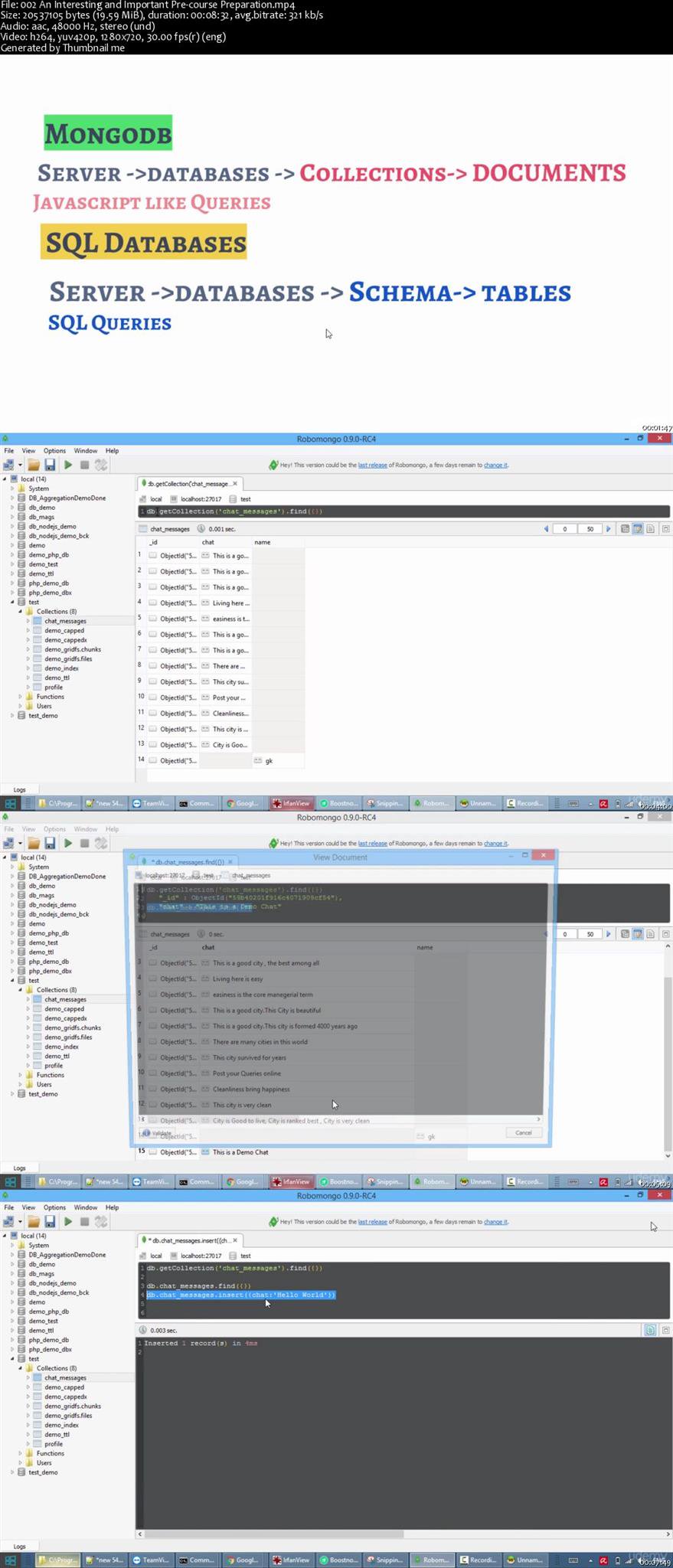
Task: Collapse local (14) connection in insert-query window
Action: pyautogui.click(x=5, y=1236)
